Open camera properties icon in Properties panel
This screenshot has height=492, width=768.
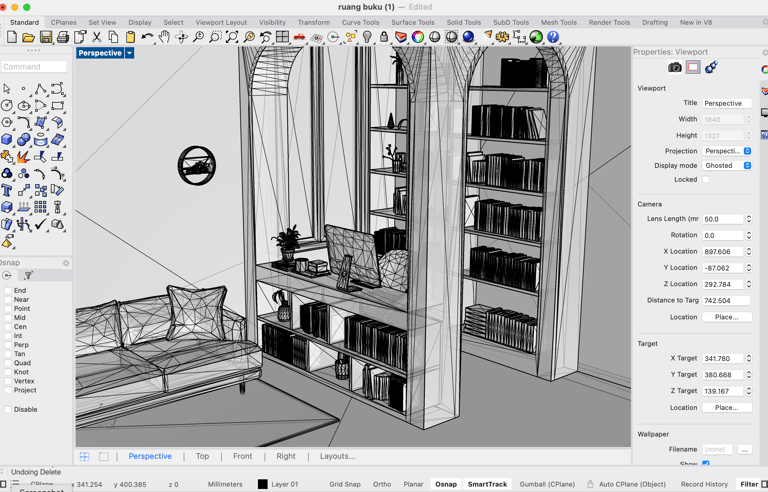[x=675, y=67]
